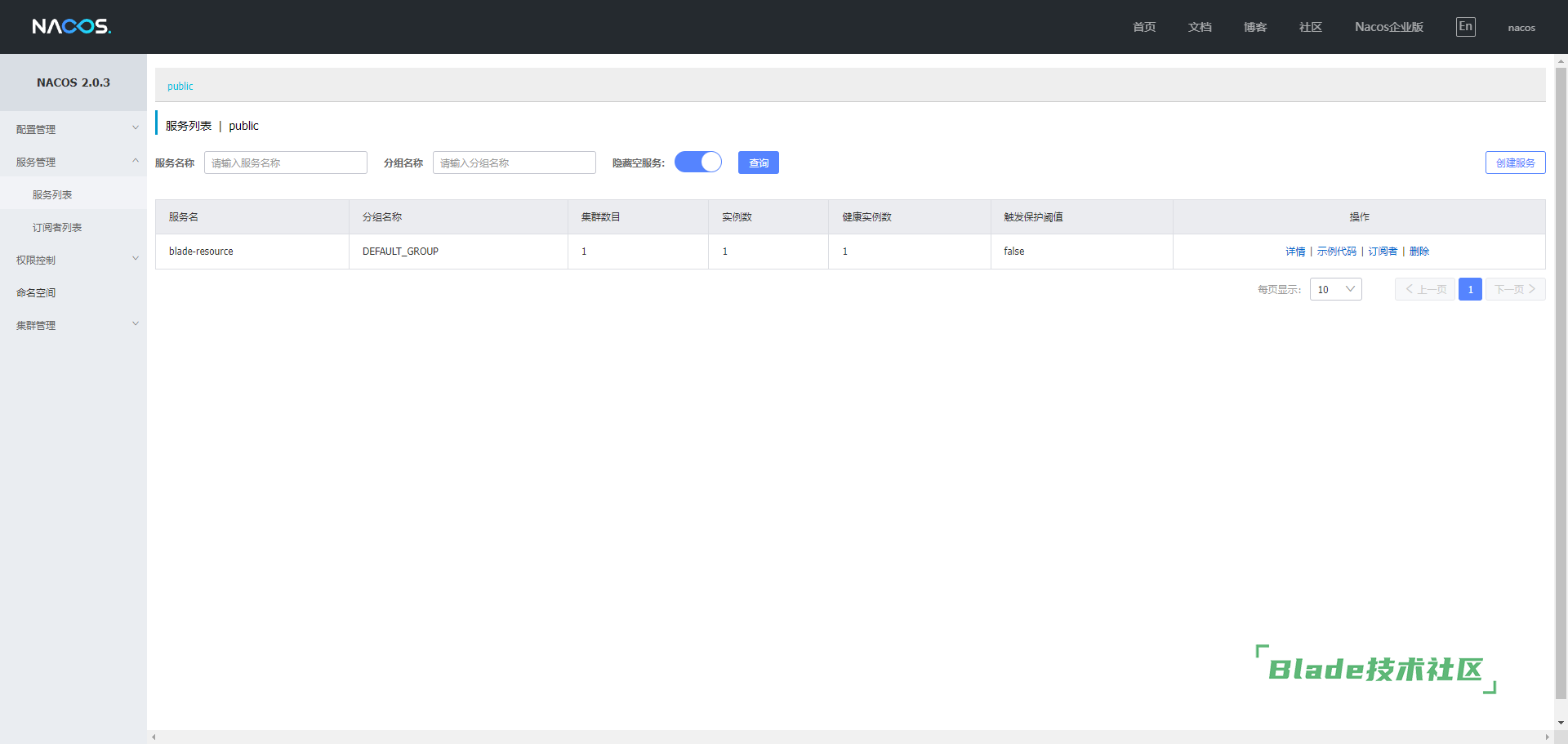Open 博客 in the top navigation
This screenshot has height=744, width=1568.
1255,27
